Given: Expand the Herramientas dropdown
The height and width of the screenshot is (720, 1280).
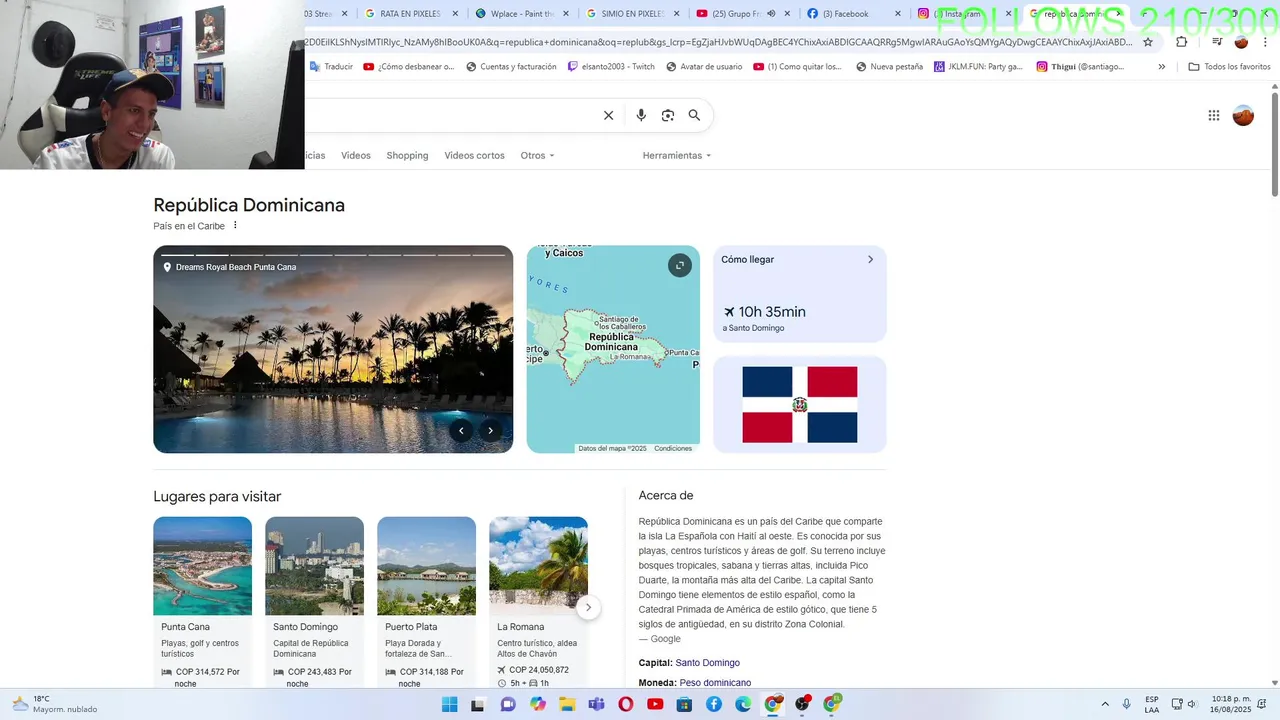Looking at the screenshot, I should pos(677,156).
